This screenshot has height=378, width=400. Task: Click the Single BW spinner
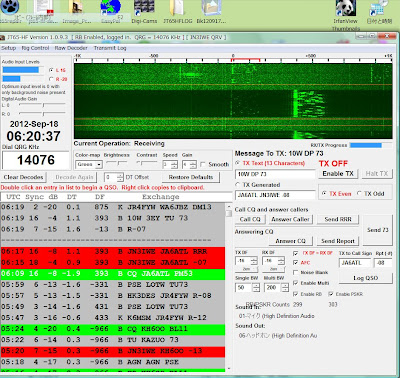[x=247, y=287]
